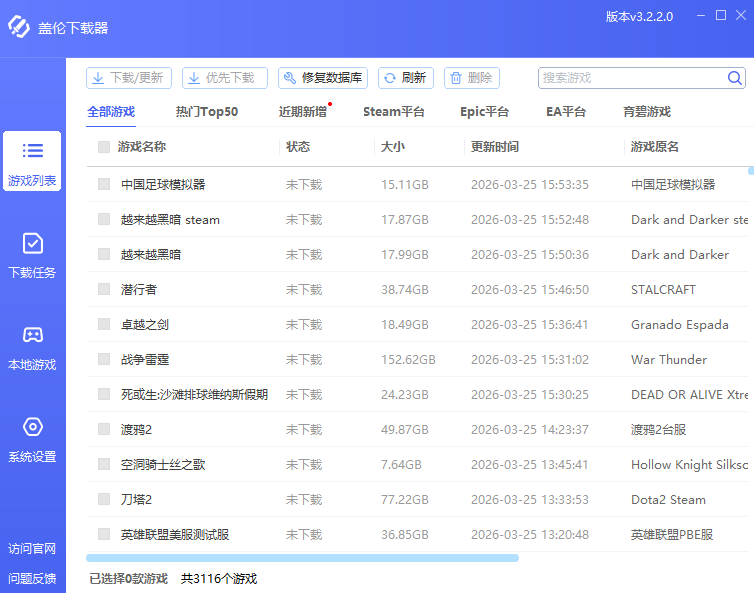Check the box for 潜行者
754x593 pixels.
(104, 289)
